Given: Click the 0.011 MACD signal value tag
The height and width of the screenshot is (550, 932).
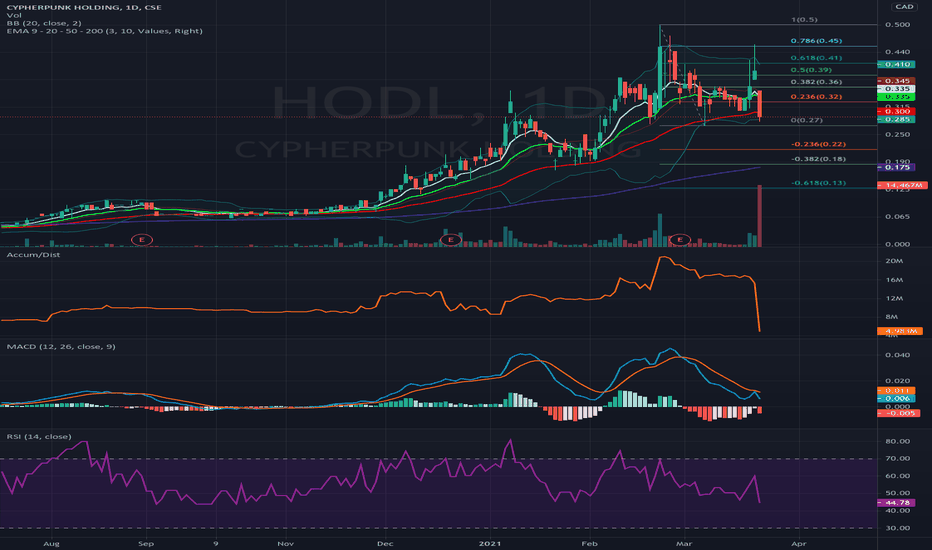Looking at the screenshot, I should [896, 391].
